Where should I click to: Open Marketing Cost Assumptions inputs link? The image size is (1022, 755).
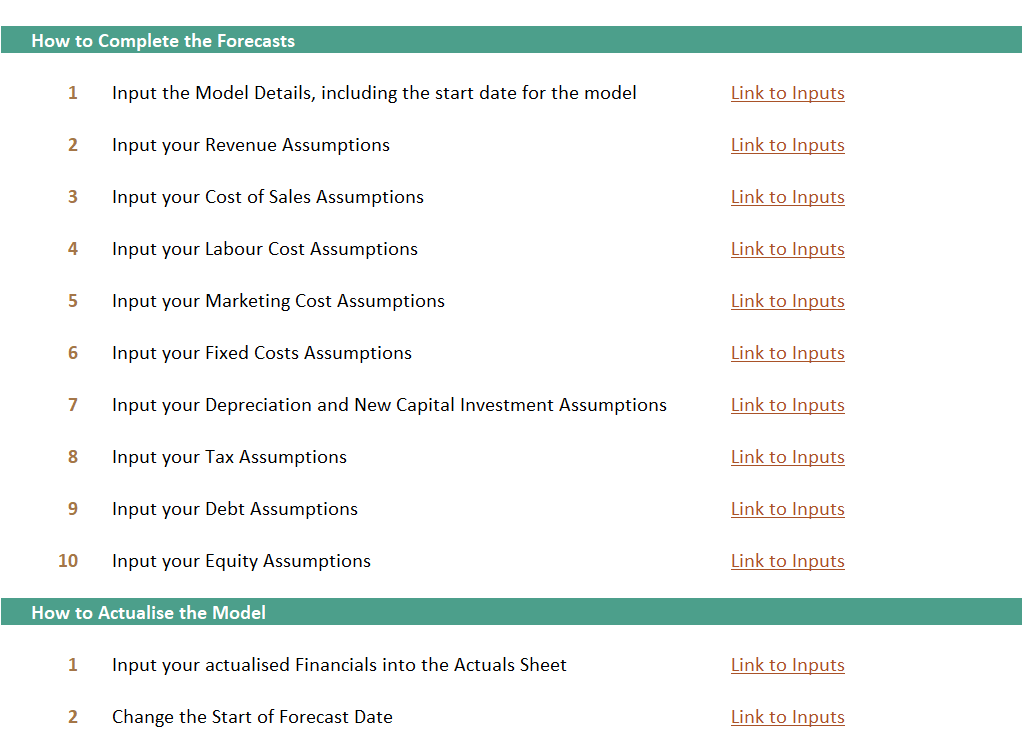click(787, 302)
